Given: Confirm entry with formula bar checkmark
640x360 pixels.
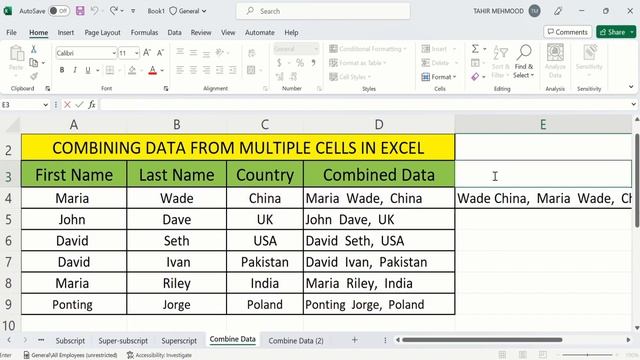Looking at the screenshot, I should [x=79, y=105].
